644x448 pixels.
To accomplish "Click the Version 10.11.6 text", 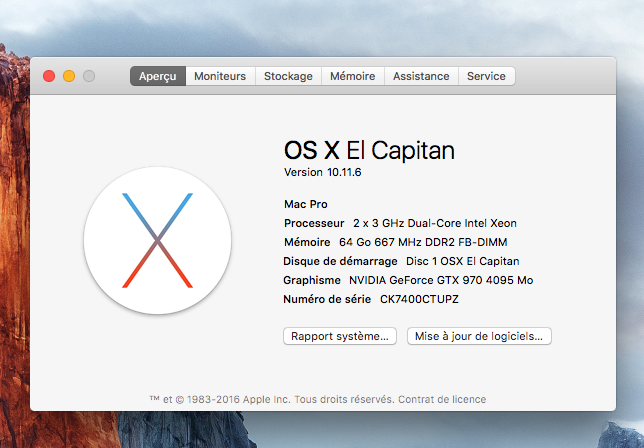I will pos(322,172).
